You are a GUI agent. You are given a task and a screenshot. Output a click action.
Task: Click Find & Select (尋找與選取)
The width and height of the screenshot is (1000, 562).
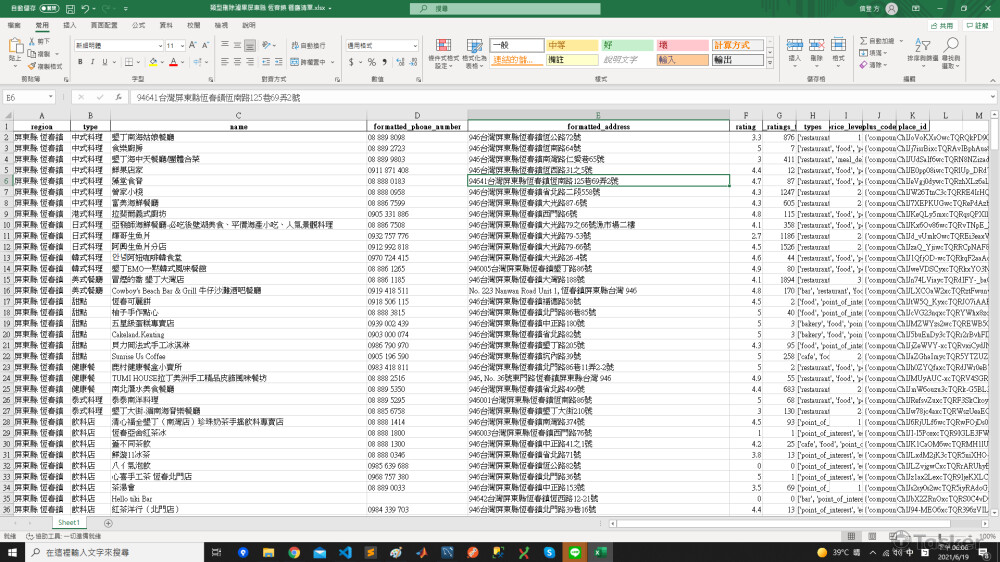(x=954, y=52)
